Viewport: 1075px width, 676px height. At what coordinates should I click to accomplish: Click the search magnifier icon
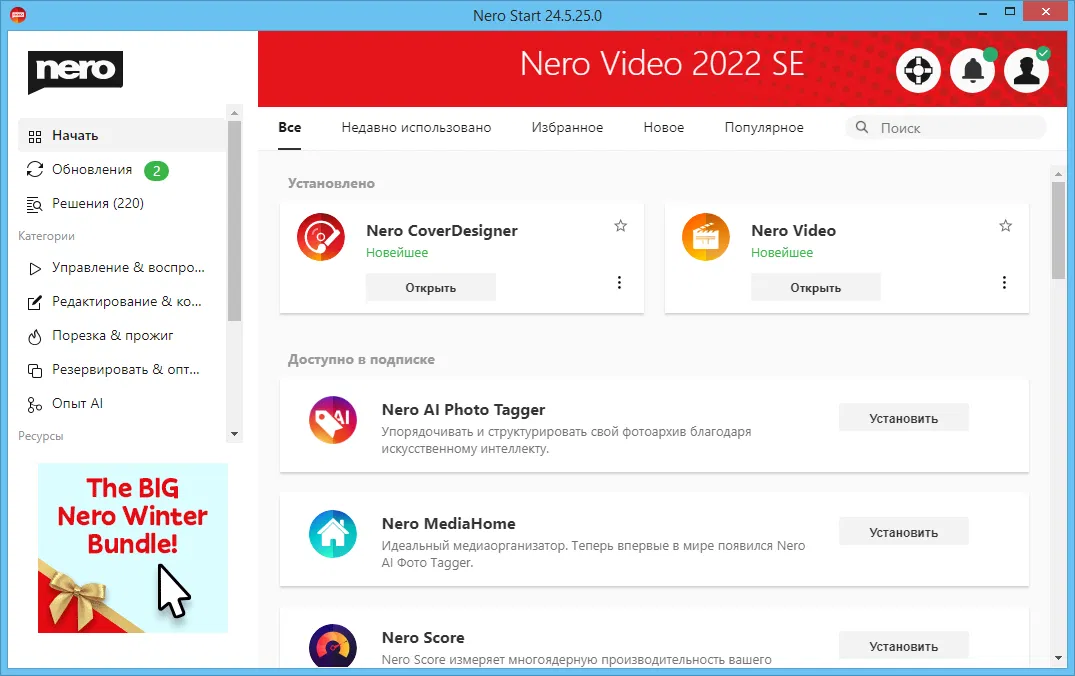click(x=862, y=128)
